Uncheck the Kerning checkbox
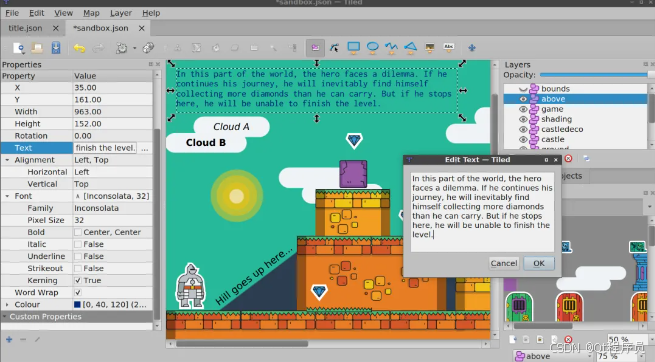 click(78, 281)
